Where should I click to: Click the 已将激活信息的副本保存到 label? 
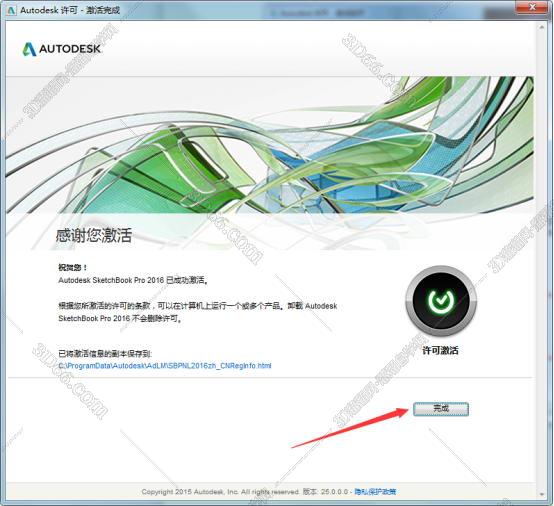tap(105, 353)
